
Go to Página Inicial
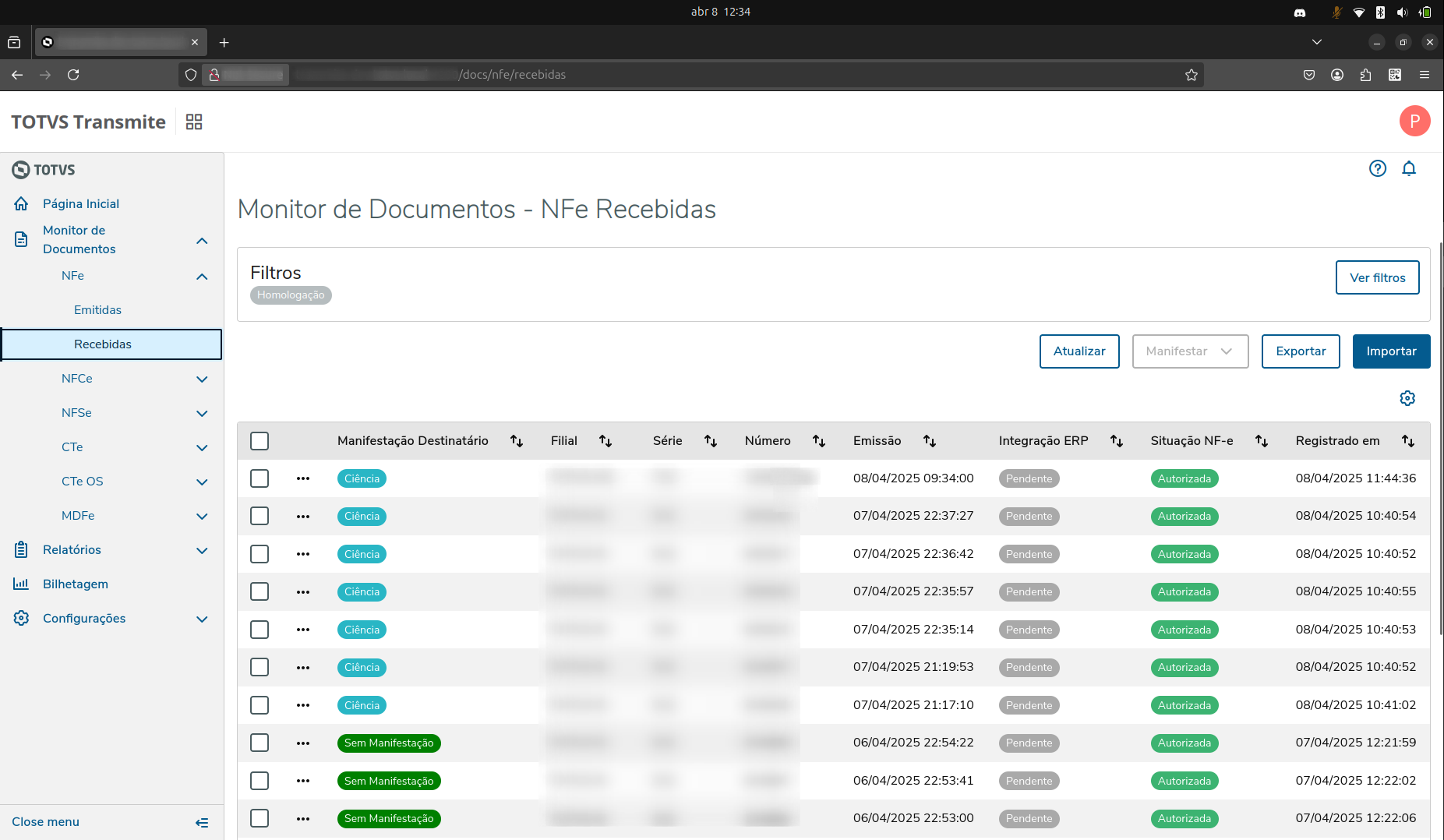(81, 203)
